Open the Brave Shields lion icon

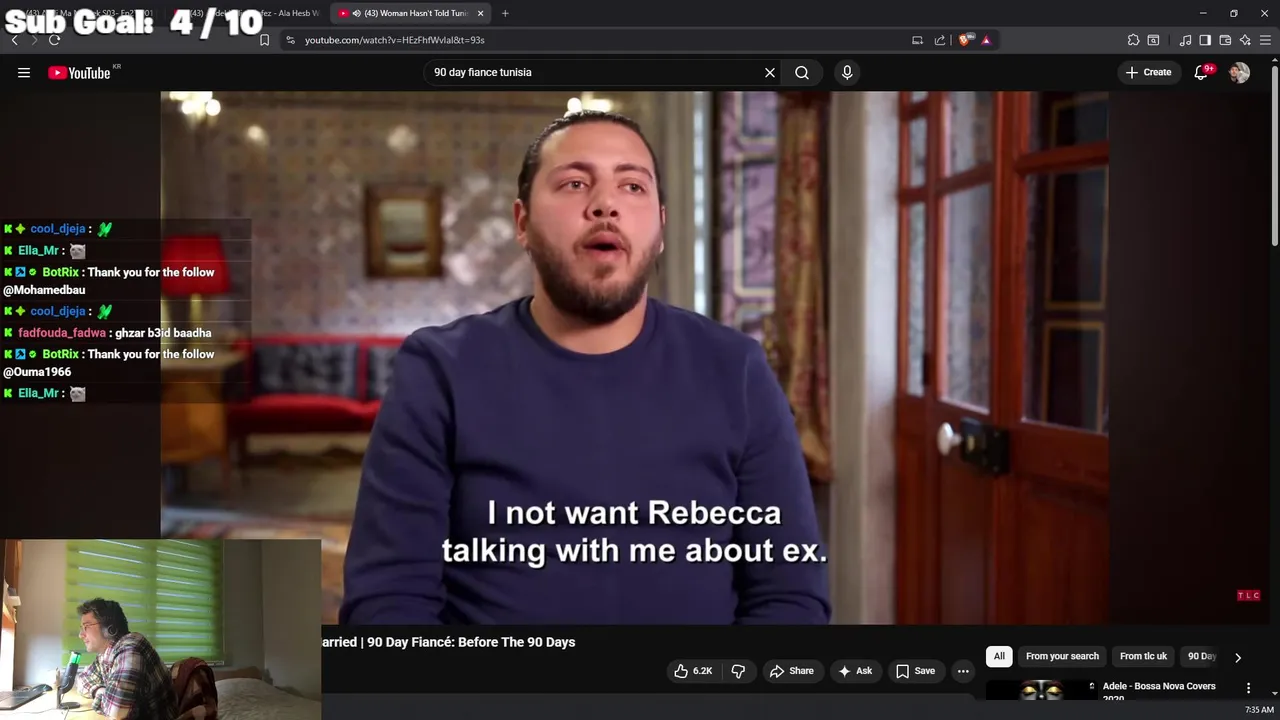[x=964, y=40]
